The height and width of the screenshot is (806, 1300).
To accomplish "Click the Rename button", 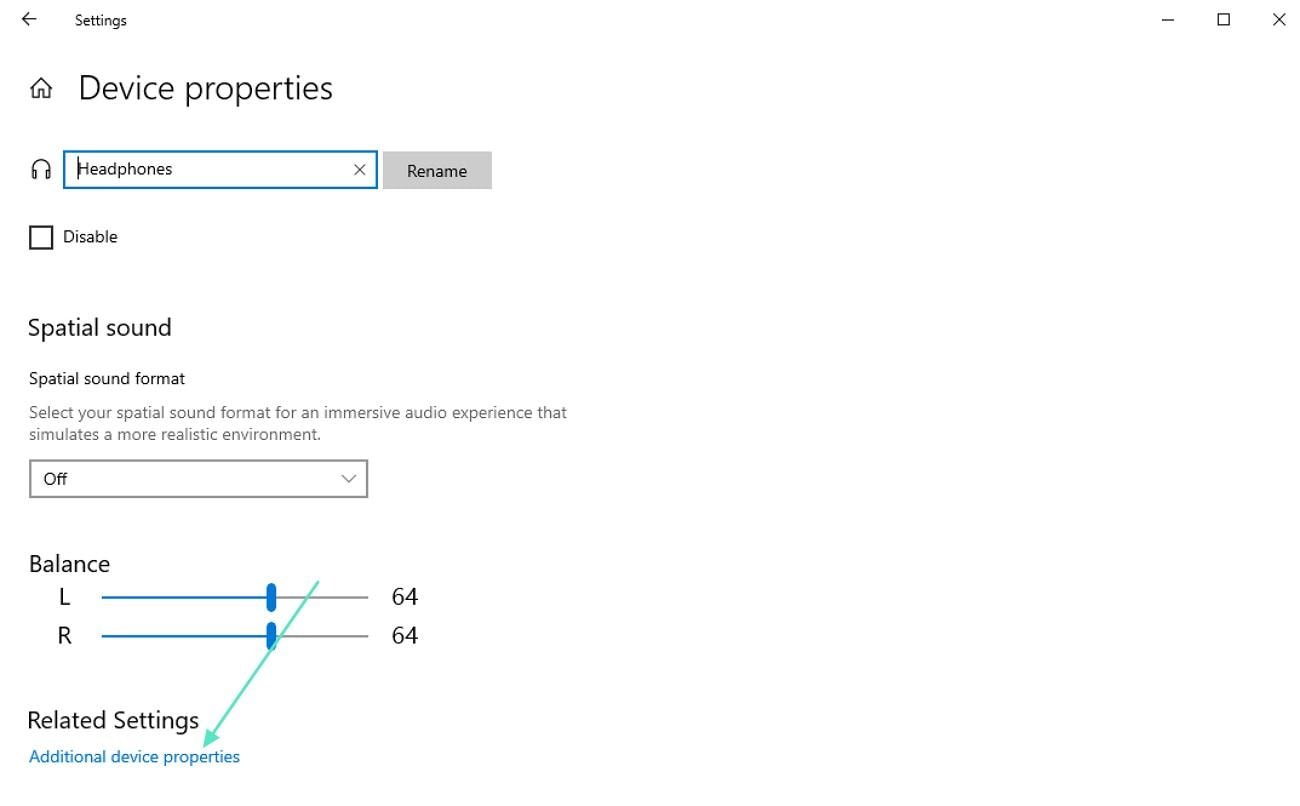I will tap(437, 170).
